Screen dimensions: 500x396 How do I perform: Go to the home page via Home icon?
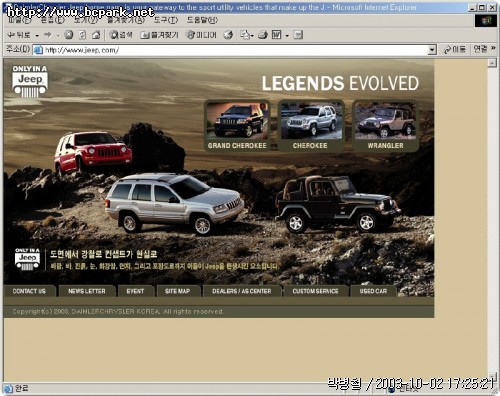[x=96, y=35]
